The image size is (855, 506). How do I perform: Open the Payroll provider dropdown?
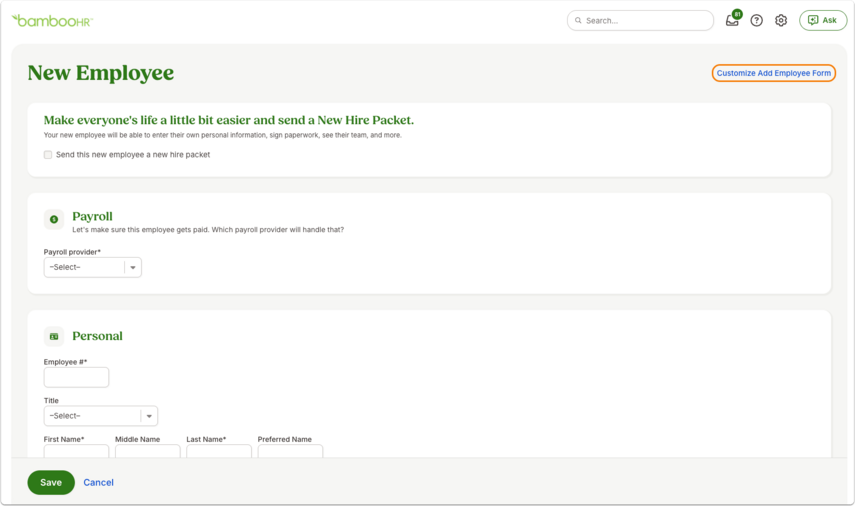93,267
